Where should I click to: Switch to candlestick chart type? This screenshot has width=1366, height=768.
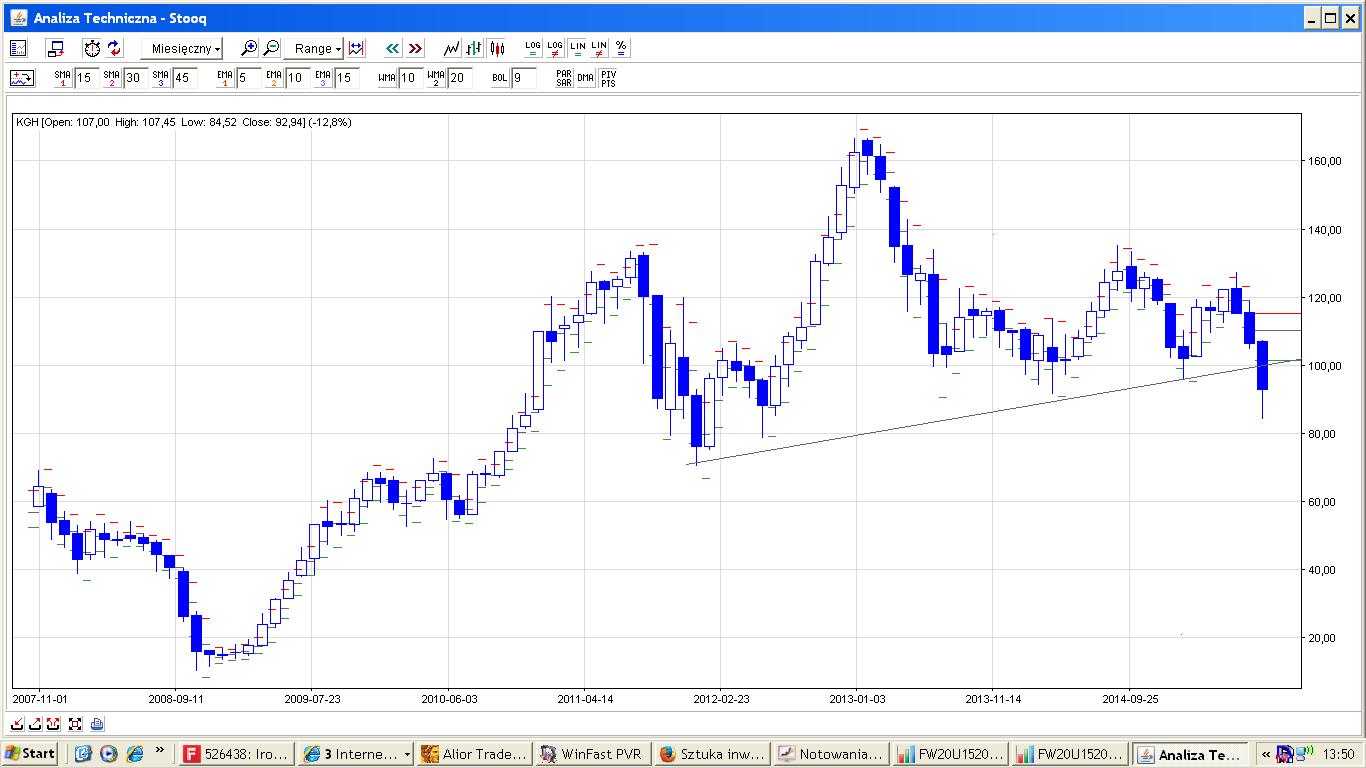tap(497, 48)
